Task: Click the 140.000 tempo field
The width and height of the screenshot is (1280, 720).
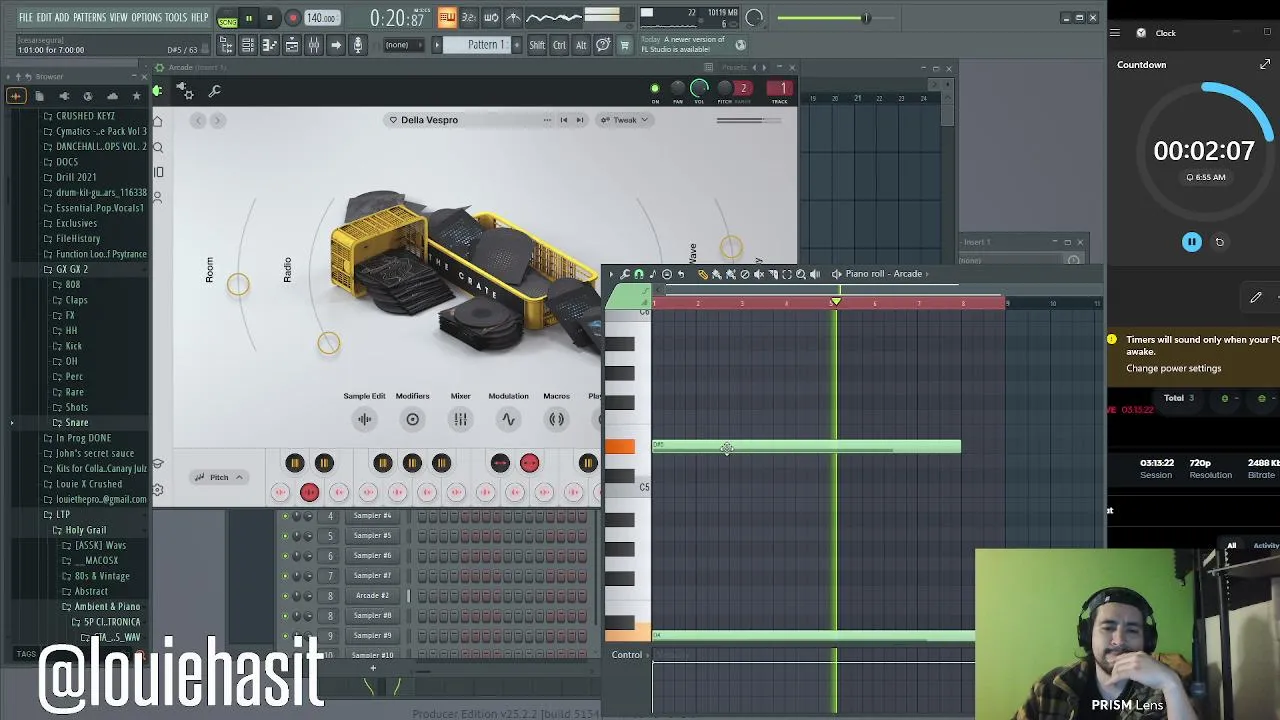Action: pyautogui.click(x=321, y=18)
